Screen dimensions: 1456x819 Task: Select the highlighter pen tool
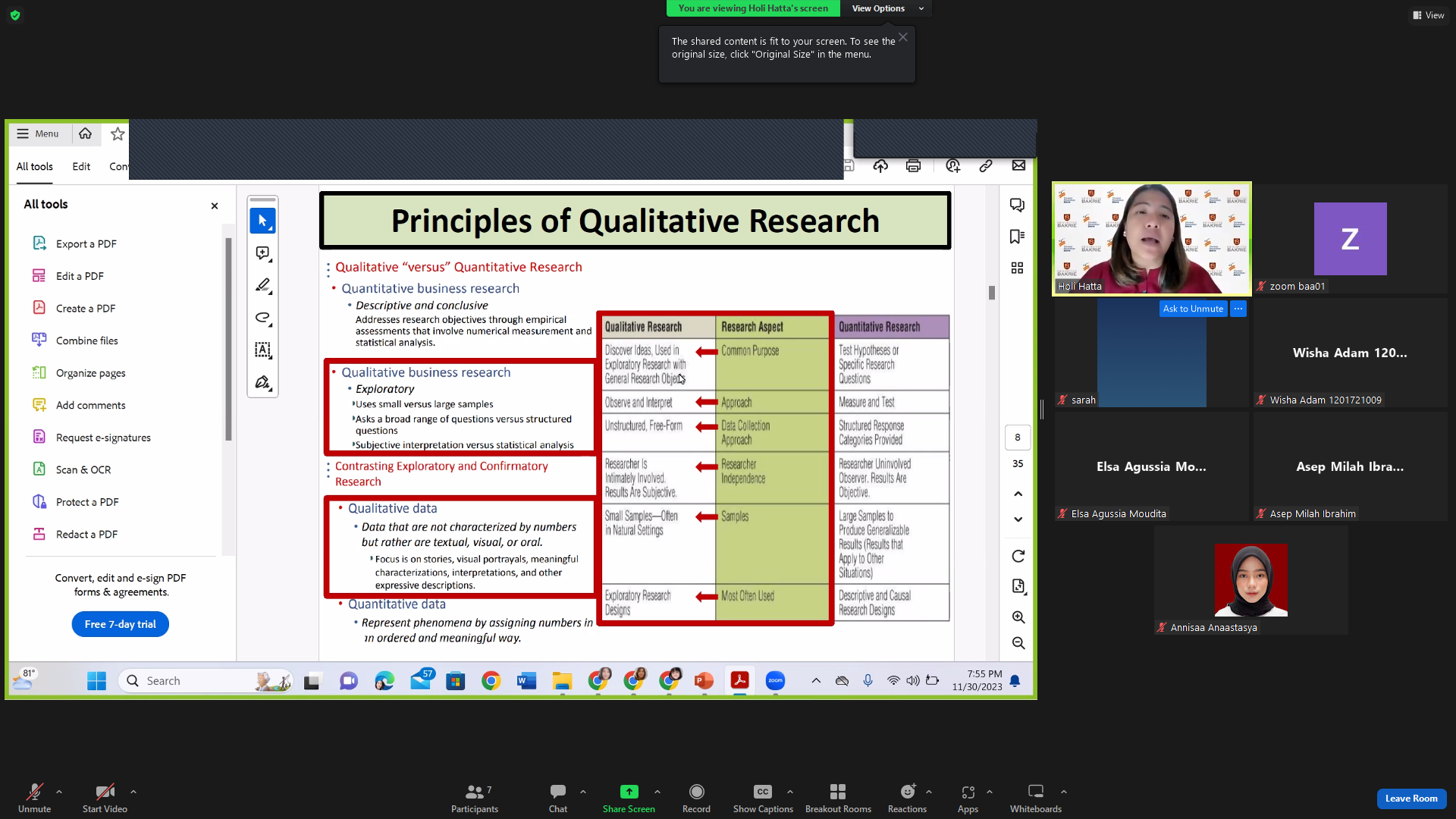pyautogui.click(x=262, y=285)
